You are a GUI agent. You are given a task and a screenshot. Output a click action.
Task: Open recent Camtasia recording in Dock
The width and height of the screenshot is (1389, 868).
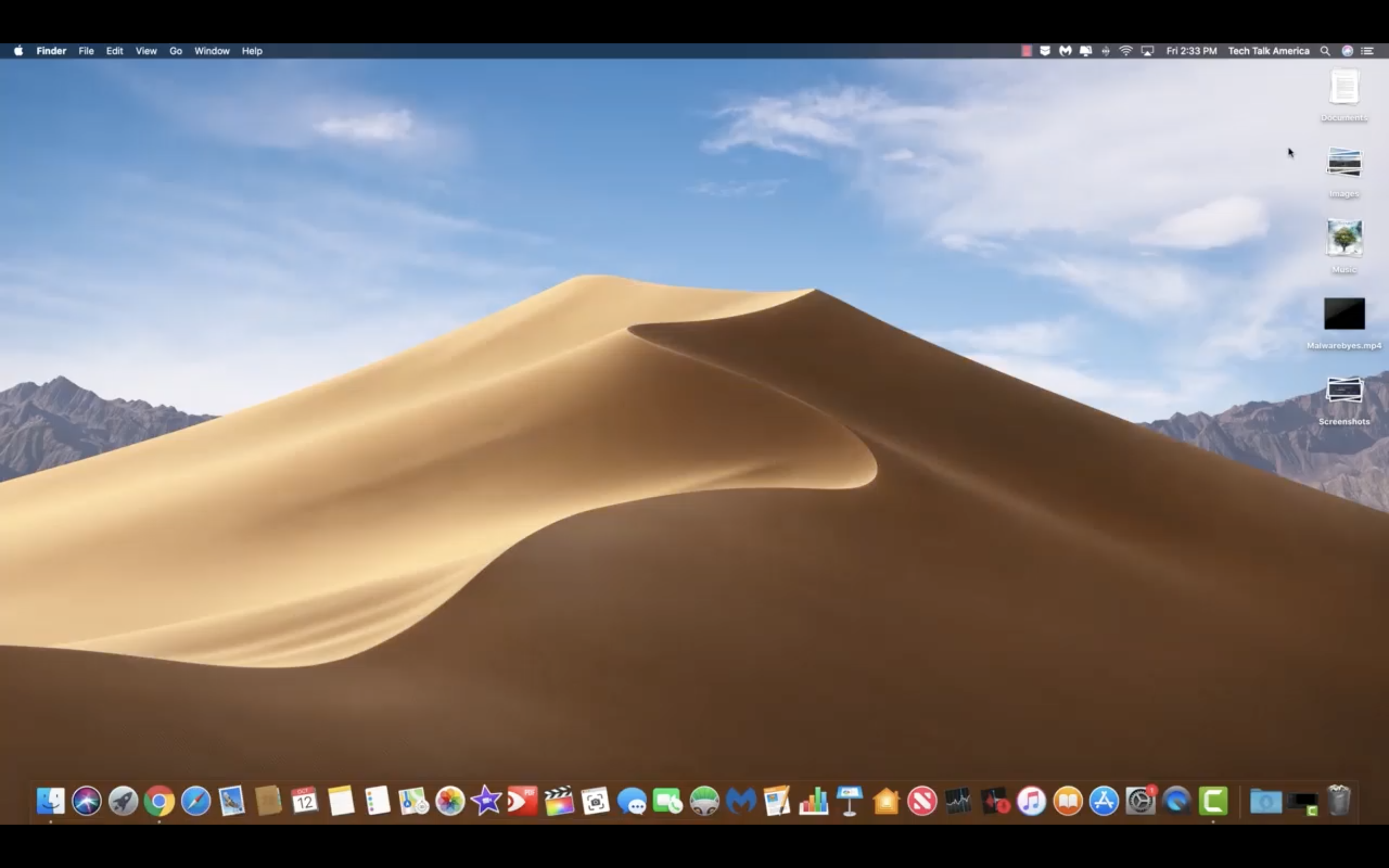1302,802
